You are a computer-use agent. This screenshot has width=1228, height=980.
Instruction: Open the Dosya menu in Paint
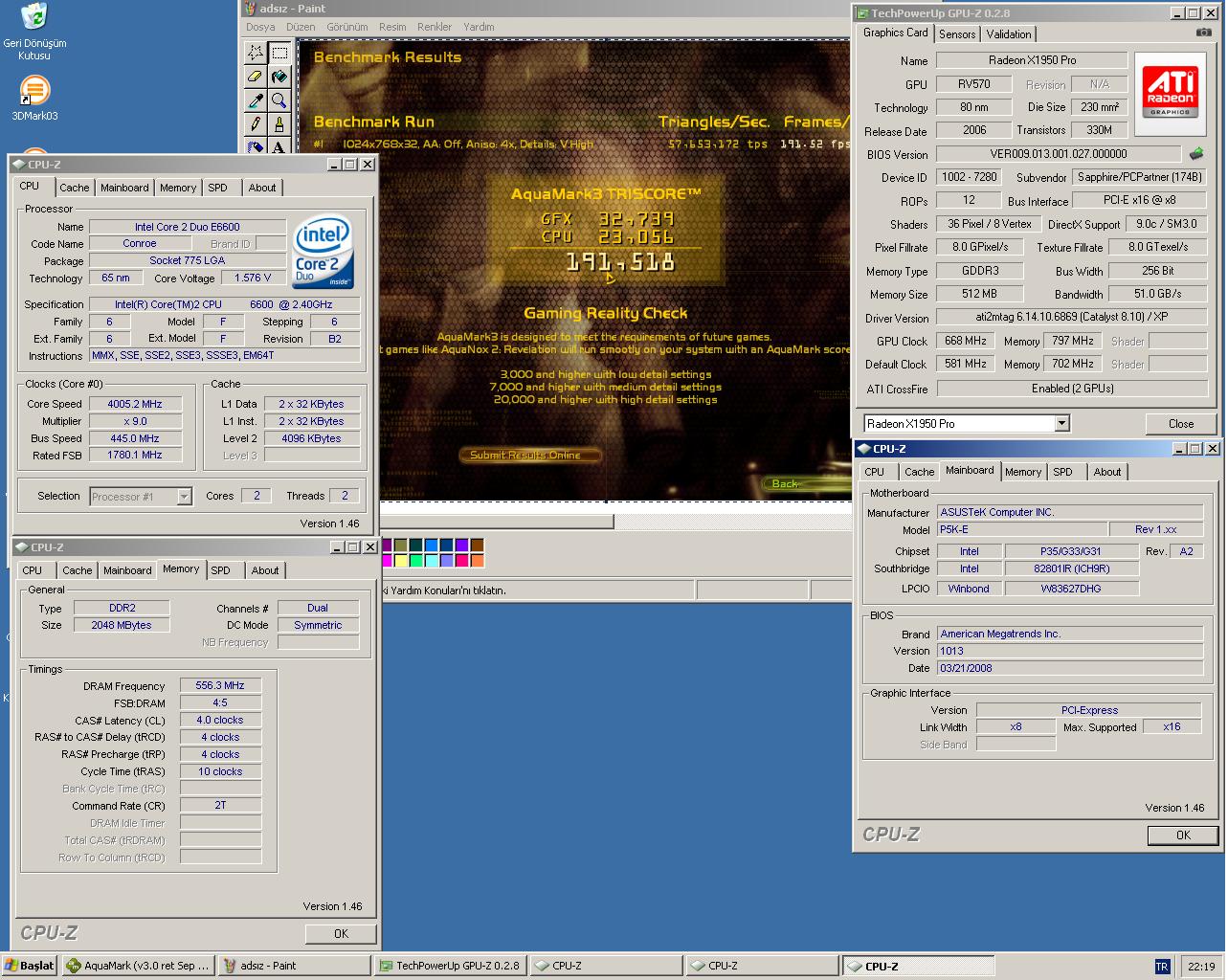click(260, 27)
